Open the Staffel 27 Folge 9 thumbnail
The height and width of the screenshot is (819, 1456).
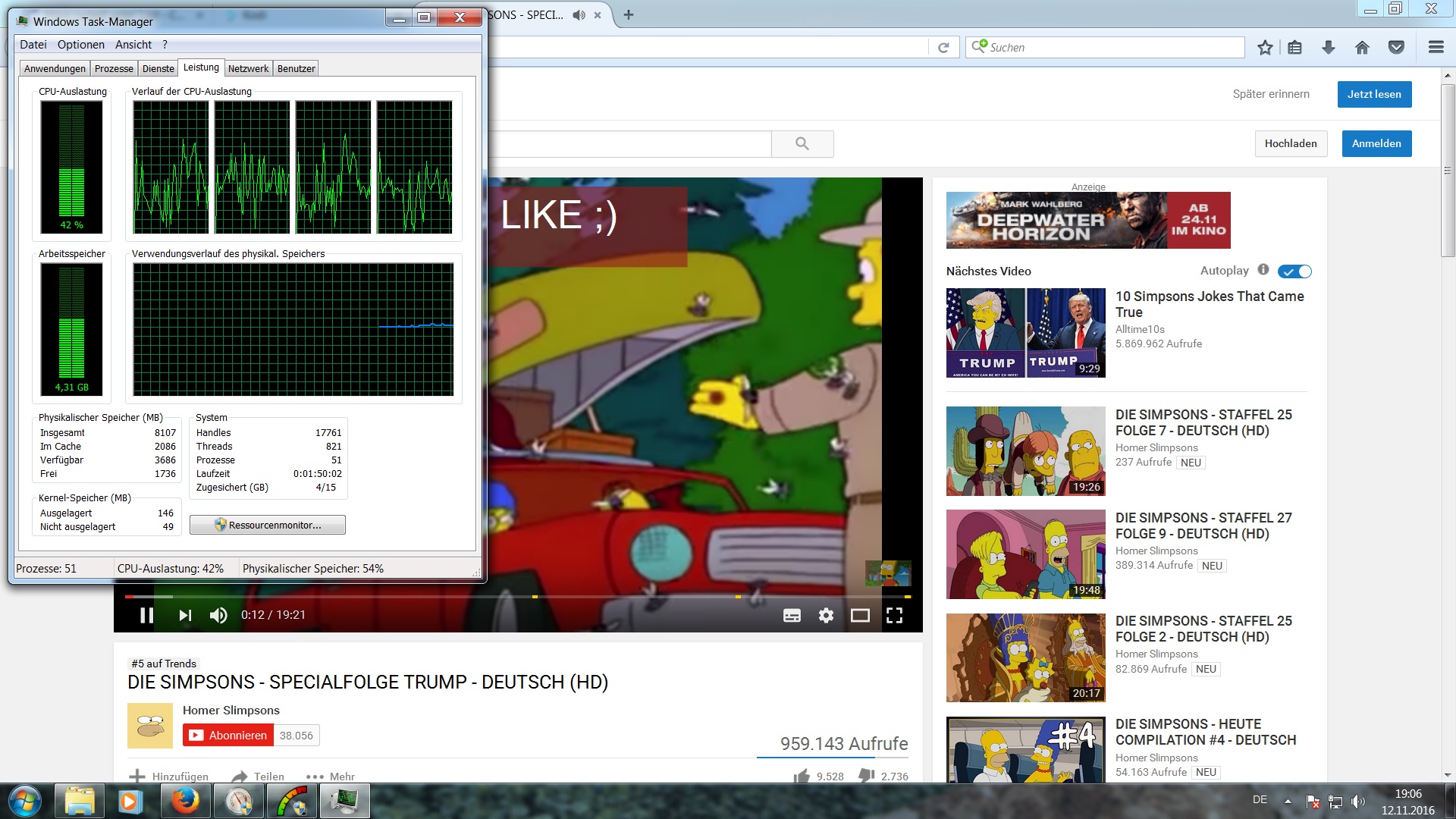coord(1025,554)
